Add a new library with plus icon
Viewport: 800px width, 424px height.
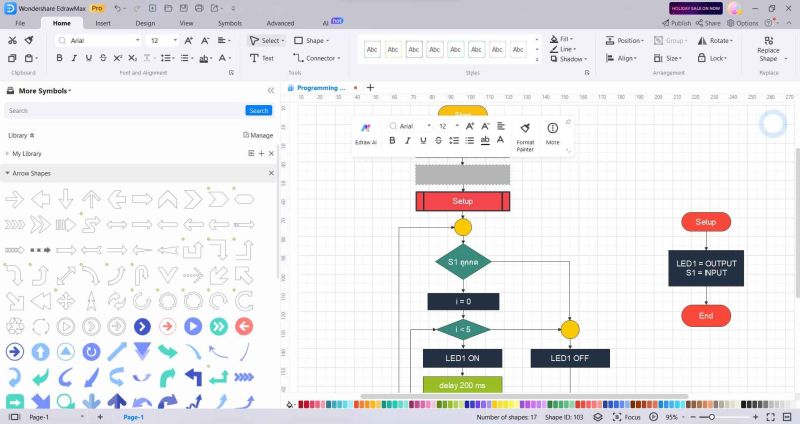point(261,153)
